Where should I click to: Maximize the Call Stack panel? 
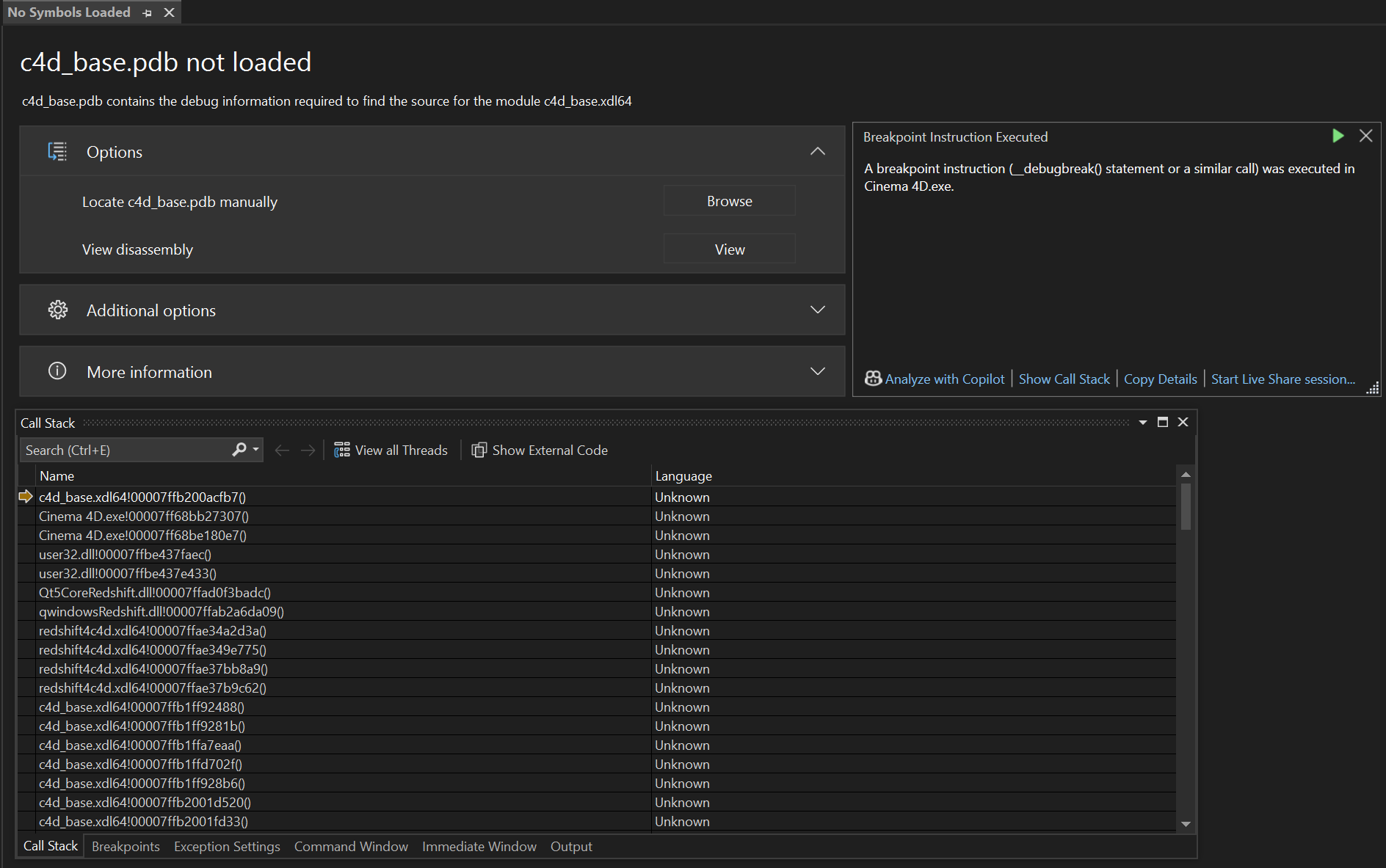[1163, 422]
